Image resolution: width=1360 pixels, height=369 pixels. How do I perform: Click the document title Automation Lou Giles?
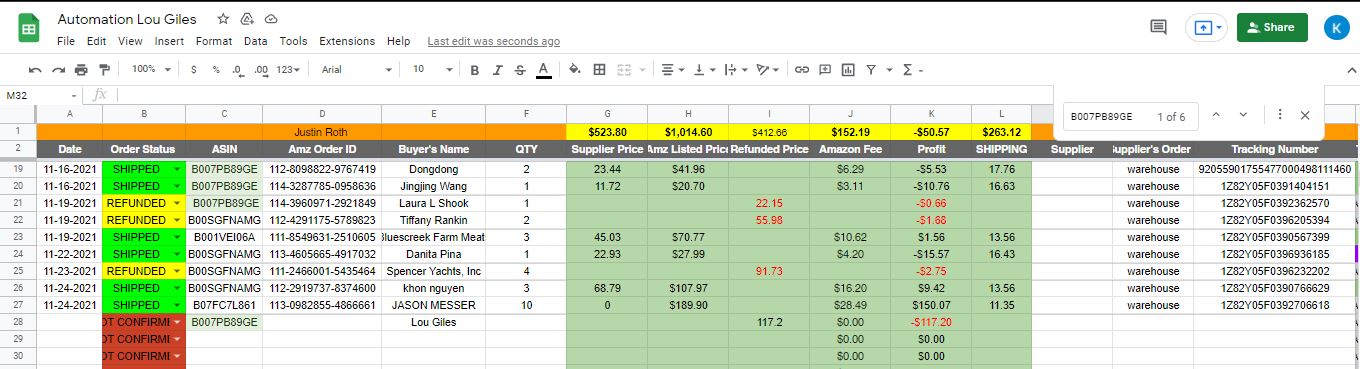127,19
